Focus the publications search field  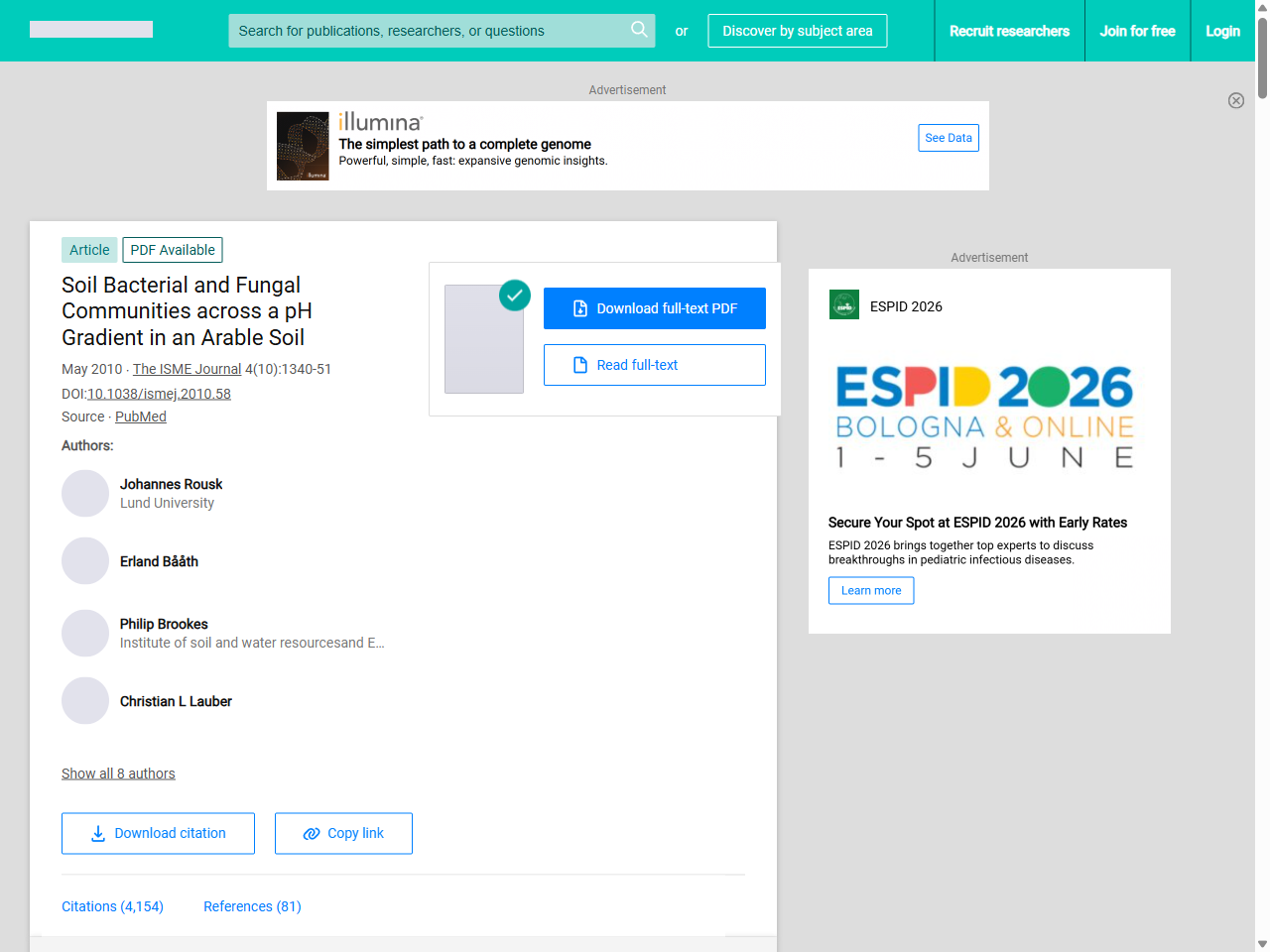tap(427, 31)
